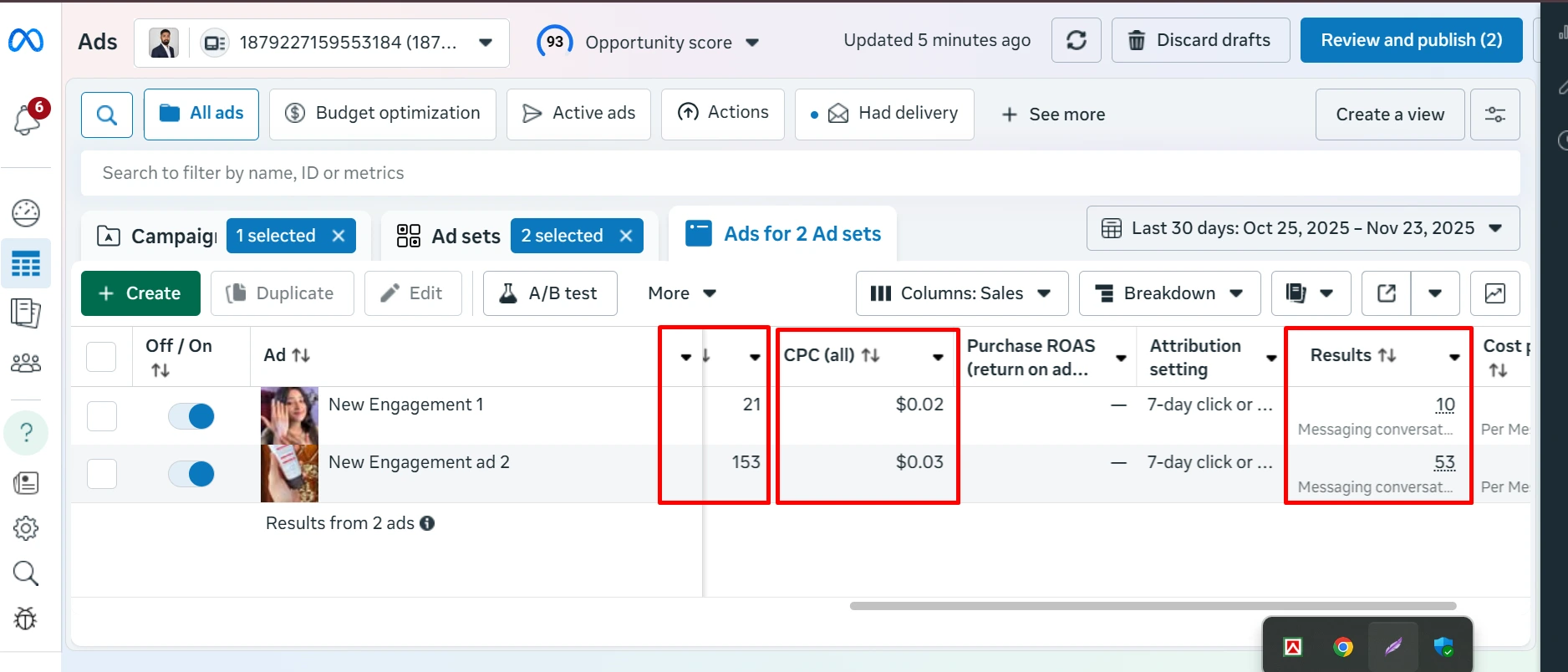
Task: Open the Columns: Sales dropdown
Action: click(x=961, y=293)
